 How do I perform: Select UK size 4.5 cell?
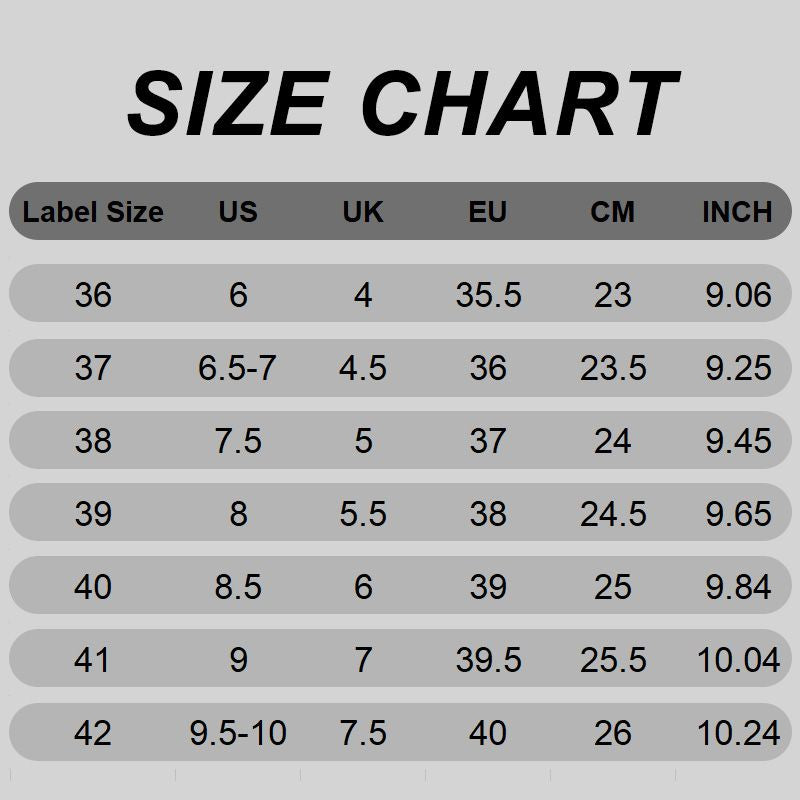363,368
